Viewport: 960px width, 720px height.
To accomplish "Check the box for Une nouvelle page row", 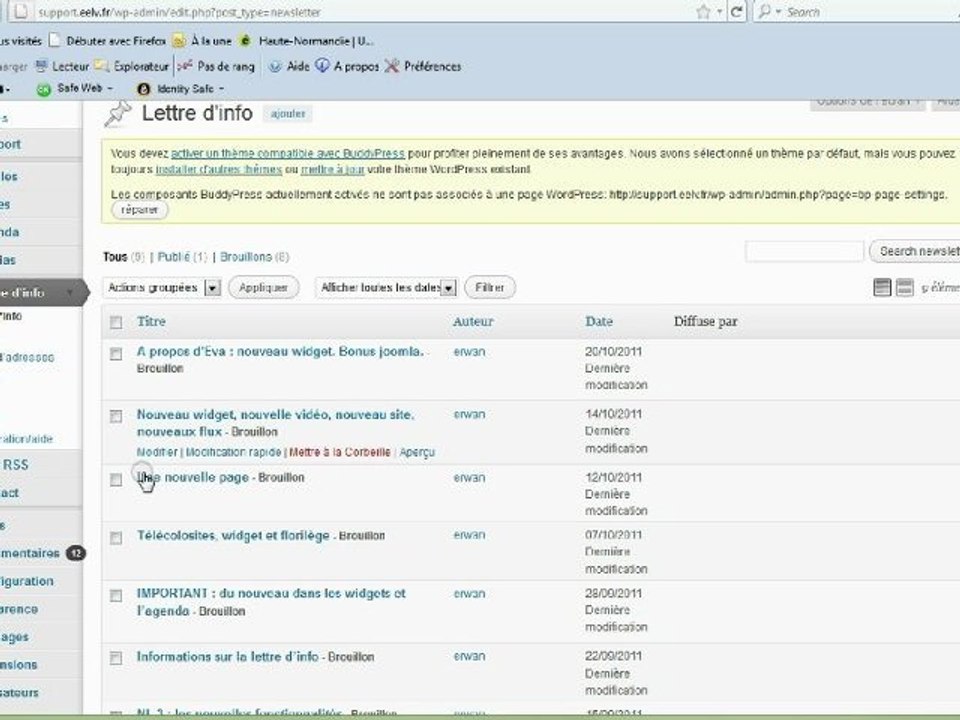I will click(116, 479).
